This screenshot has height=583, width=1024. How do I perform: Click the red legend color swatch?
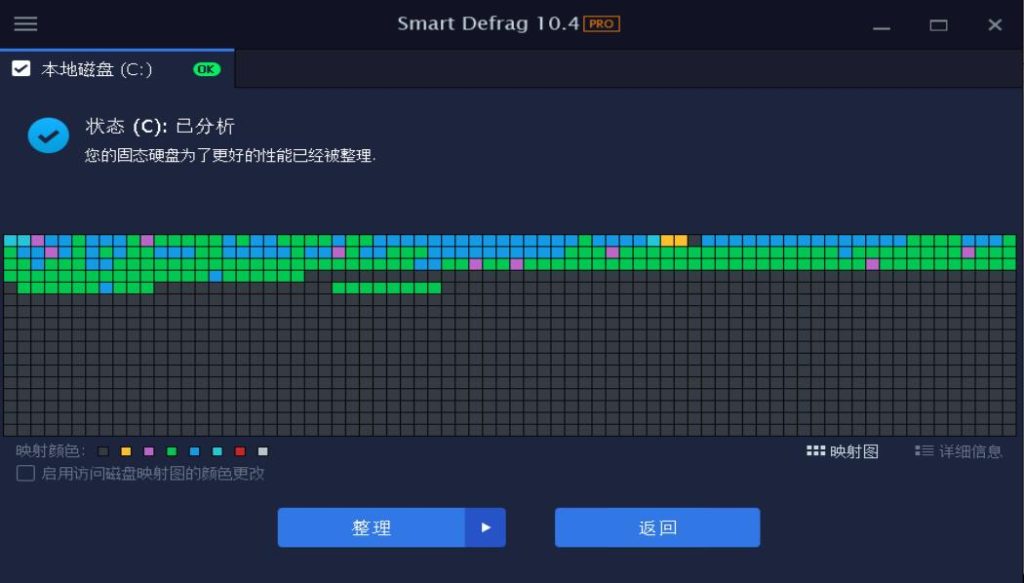click(x=240, y=451)
